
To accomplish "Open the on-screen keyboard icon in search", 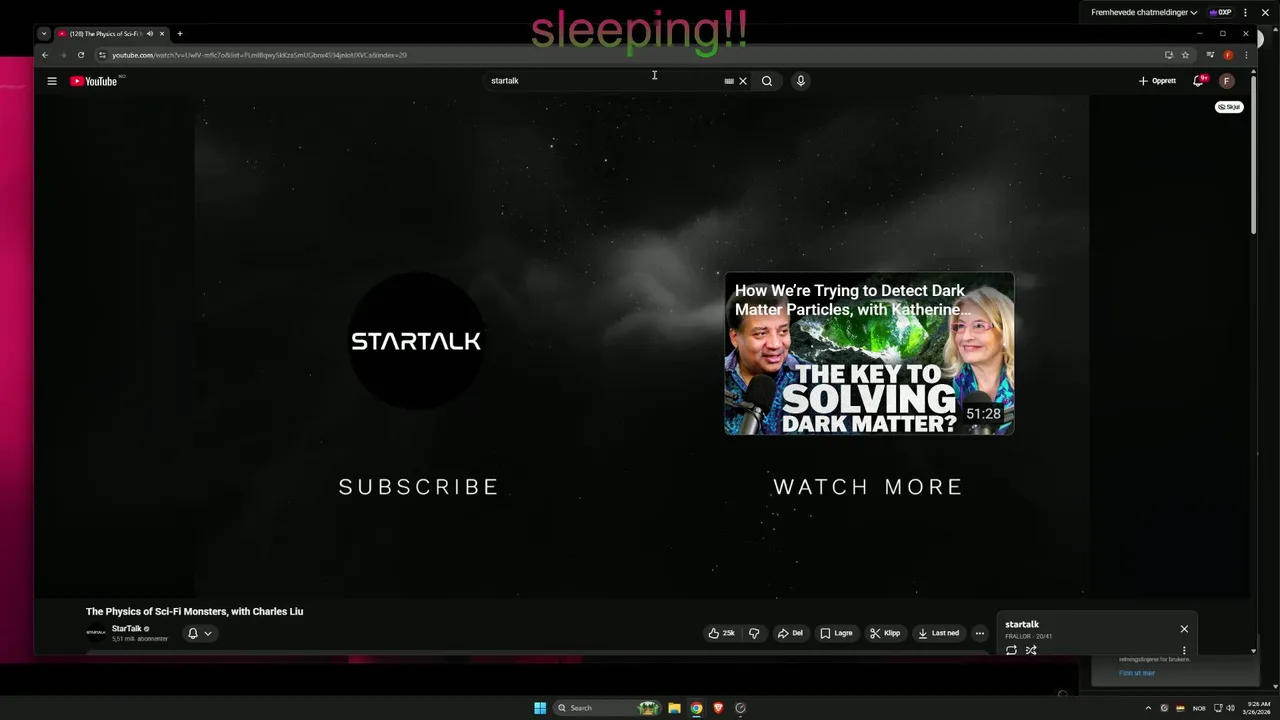I will pos(729,81).
